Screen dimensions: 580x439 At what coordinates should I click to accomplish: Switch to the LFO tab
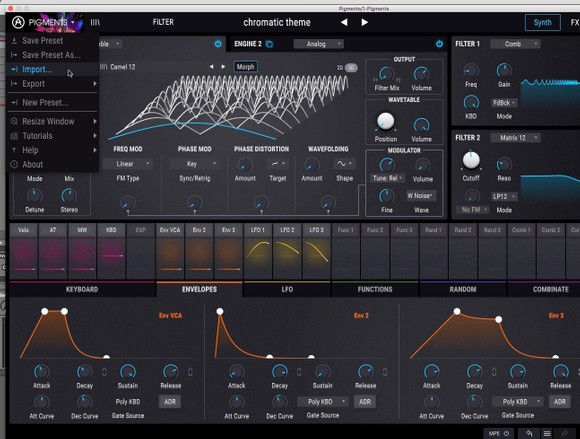287,289
